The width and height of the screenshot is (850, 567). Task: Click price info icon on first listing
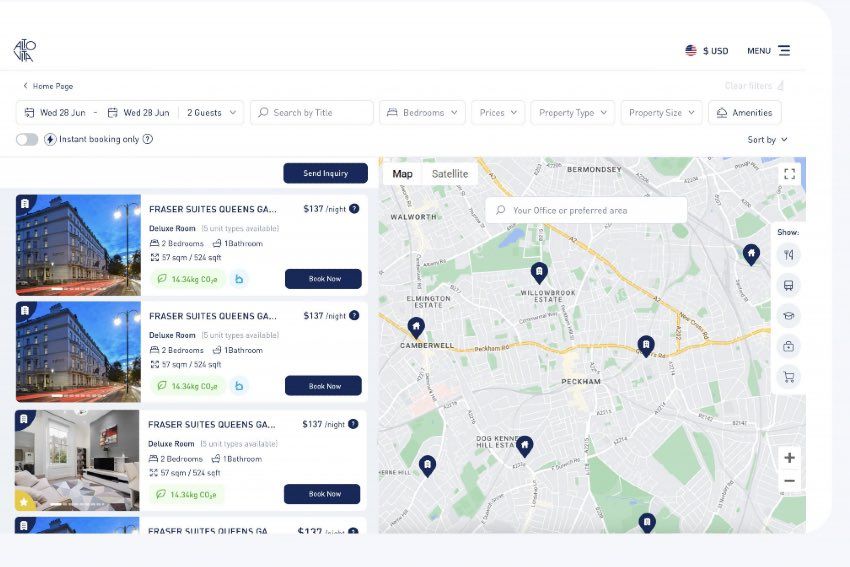coord(354,209)
